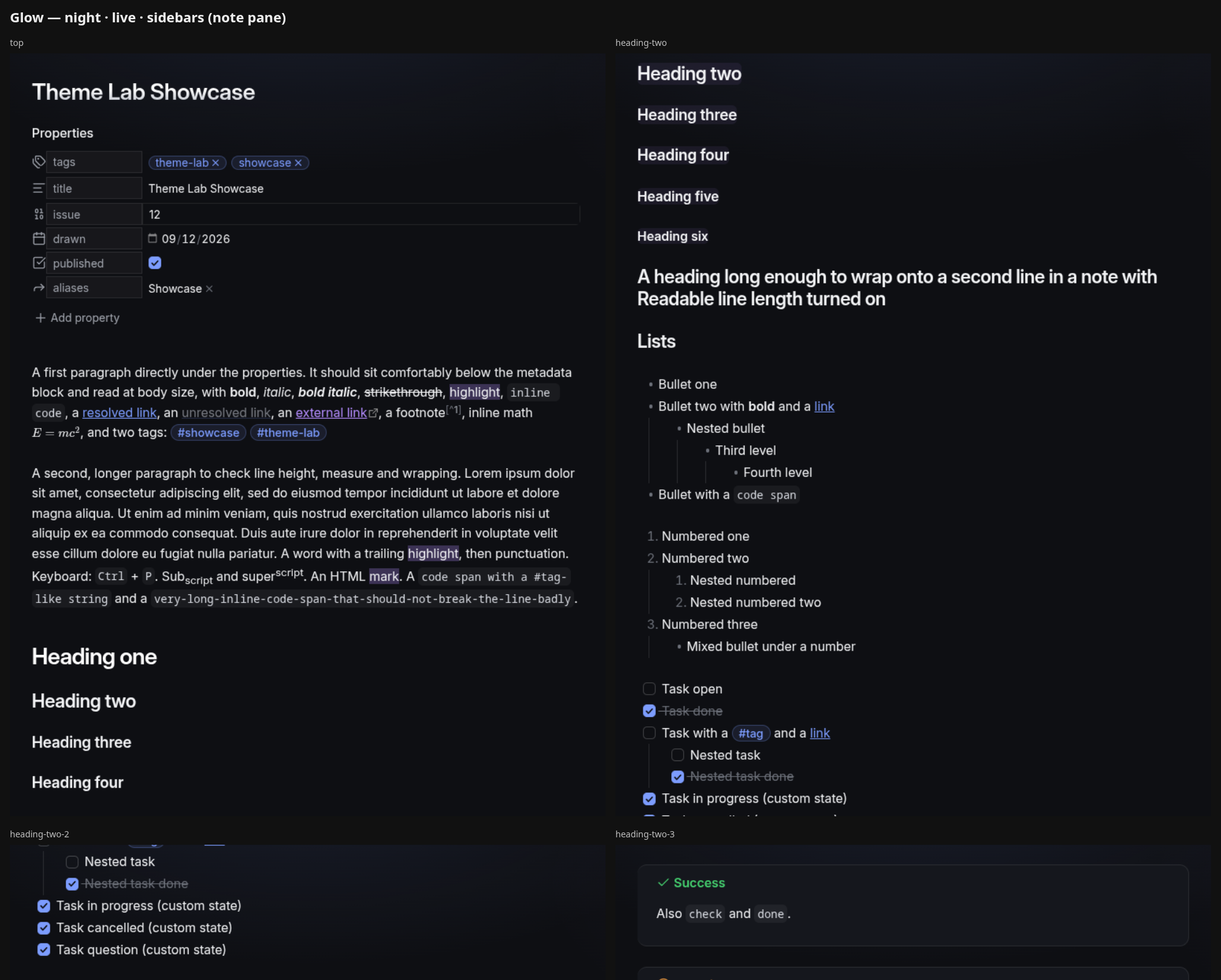Toggle the Task cancelled (custom state) checkbox
Image resolution: width=1221 pixels, height=980 pixels.
click(44, 928)
